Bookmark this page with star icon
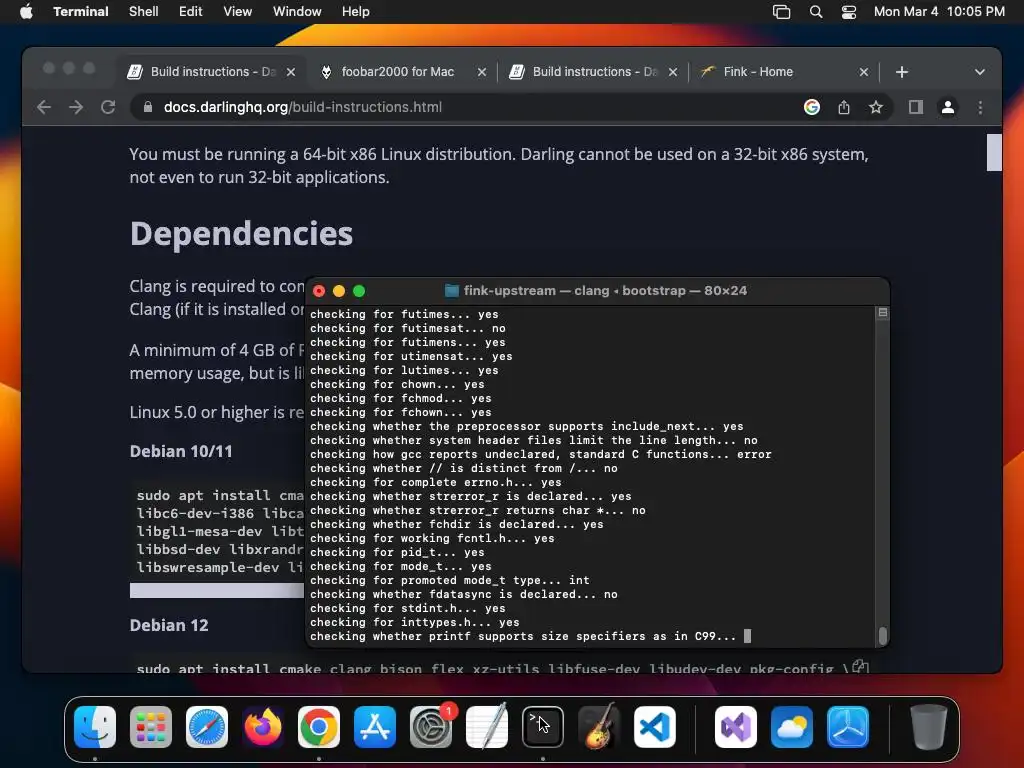The height and width of the screenshot is (768, 1024). pyautogui.click(x=876, y=107)
